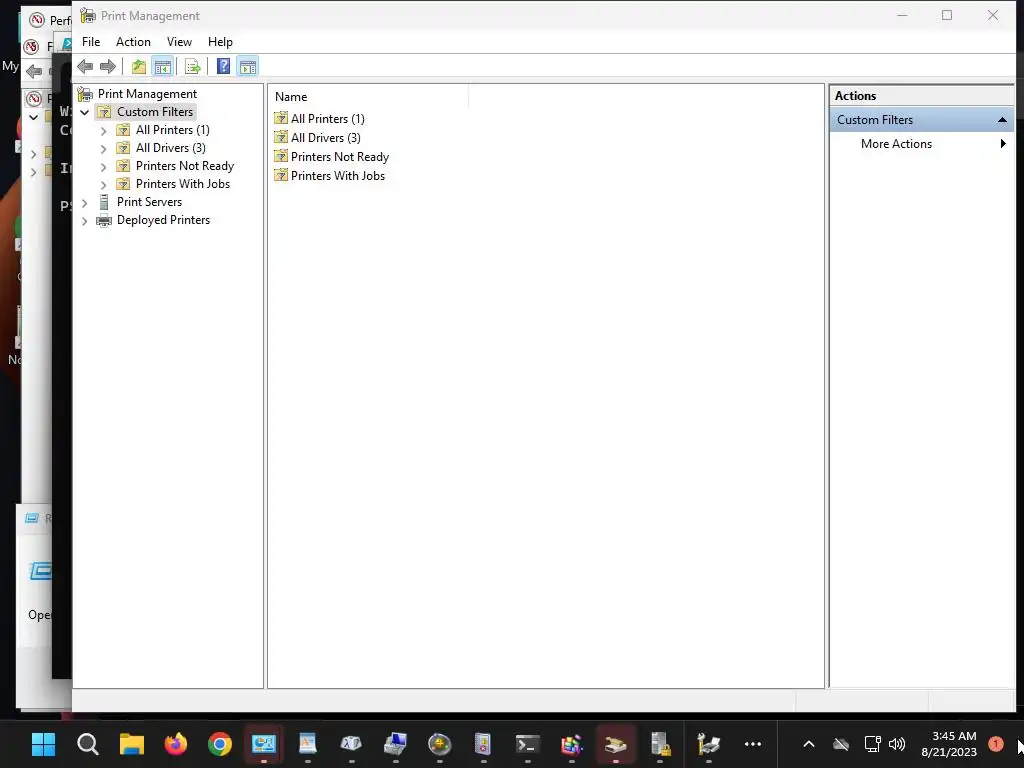Collapse the Custom Filters tree node

pos(84,112)
